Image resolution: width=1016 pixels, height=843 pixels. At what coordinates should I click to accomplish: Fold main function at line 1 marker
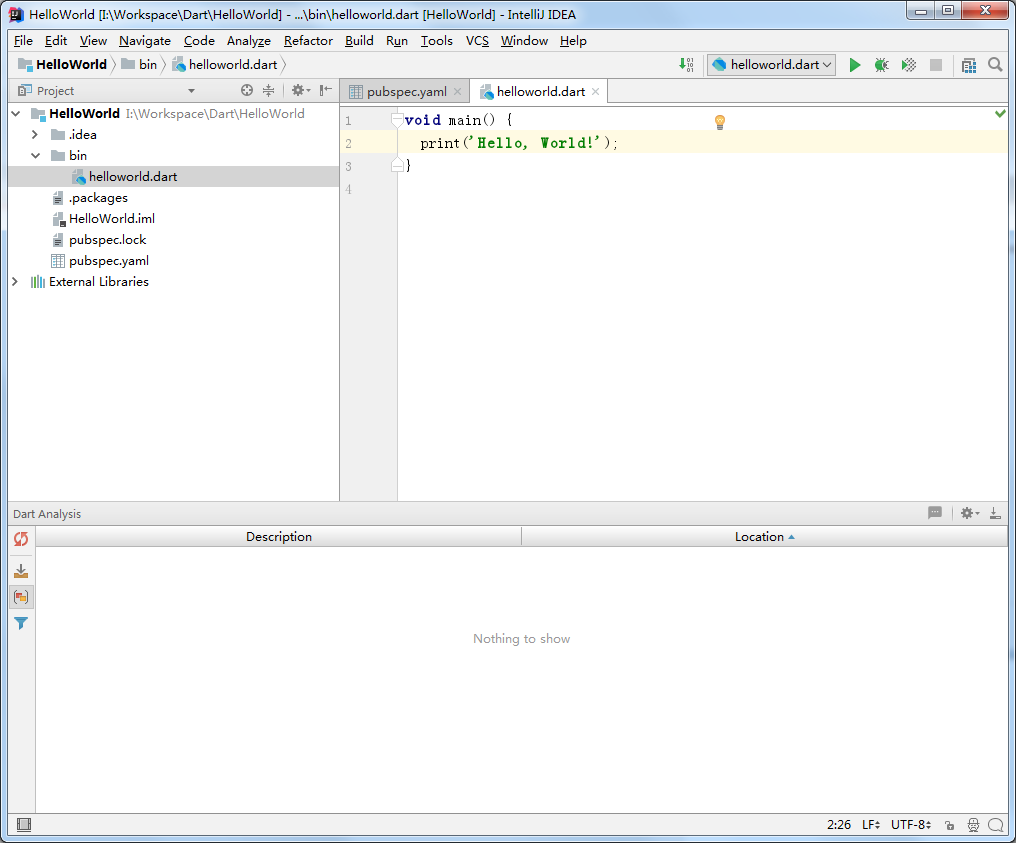[x=397, y=120]
